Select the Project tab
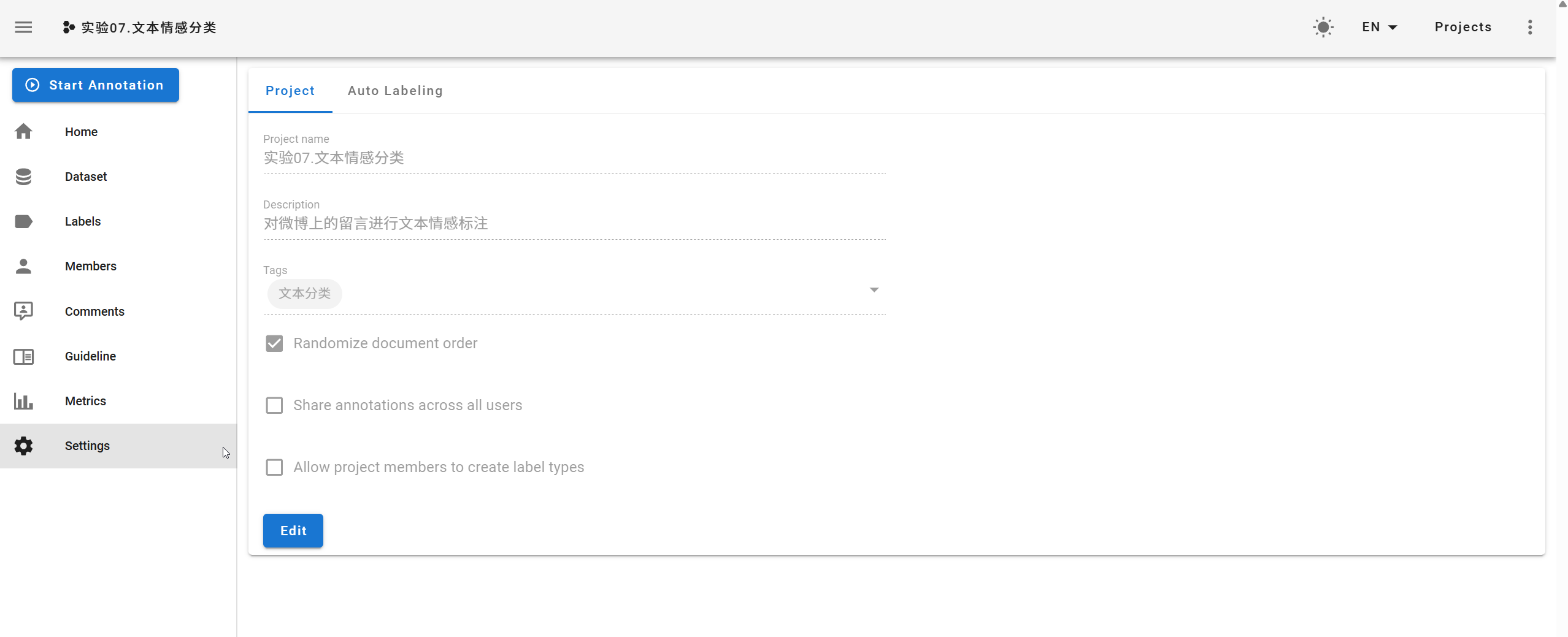Screen dimensions: 1568x637 tap(290, 91)
